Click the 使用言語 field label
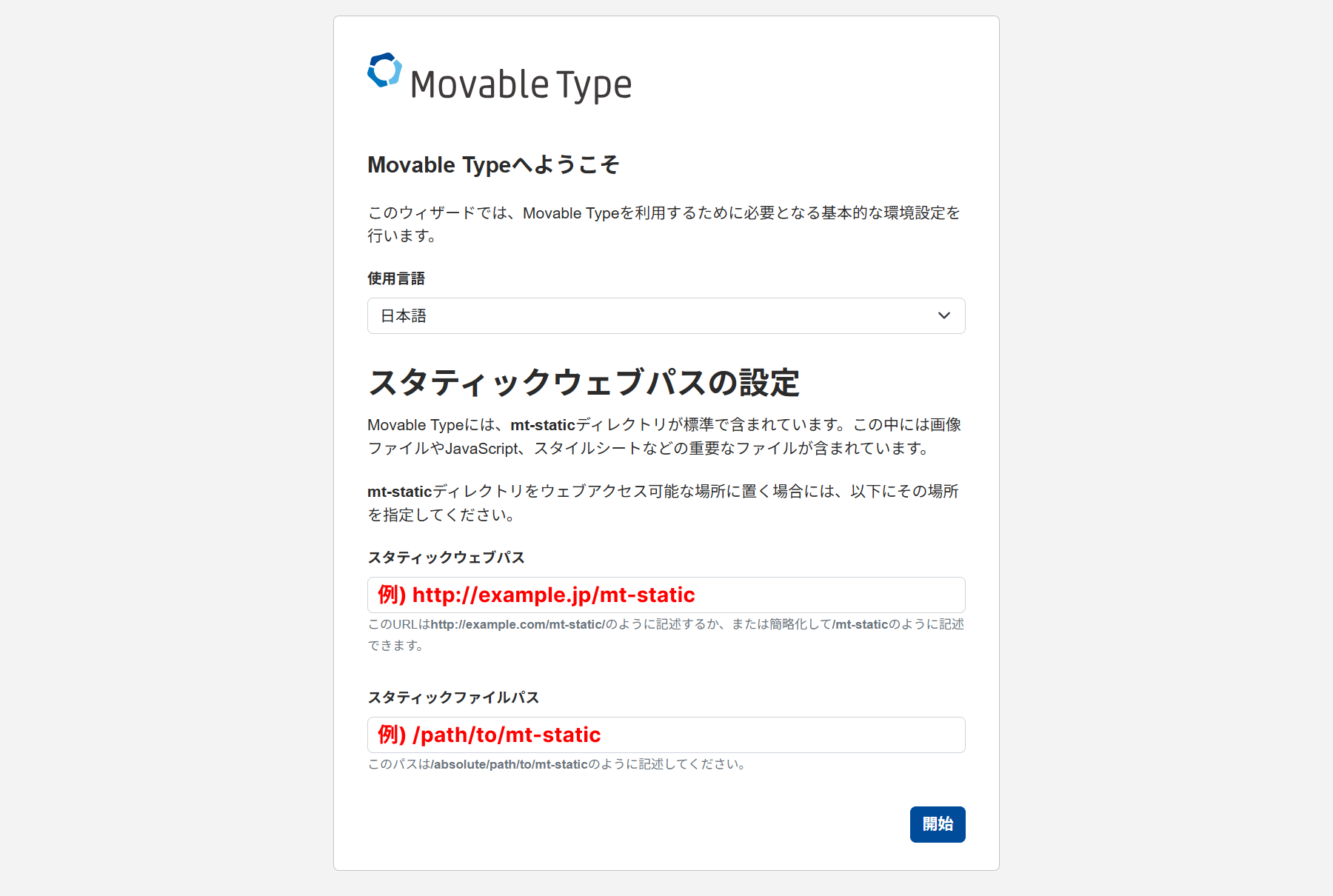Screen dimensions: 1333x896 [396, 278]
